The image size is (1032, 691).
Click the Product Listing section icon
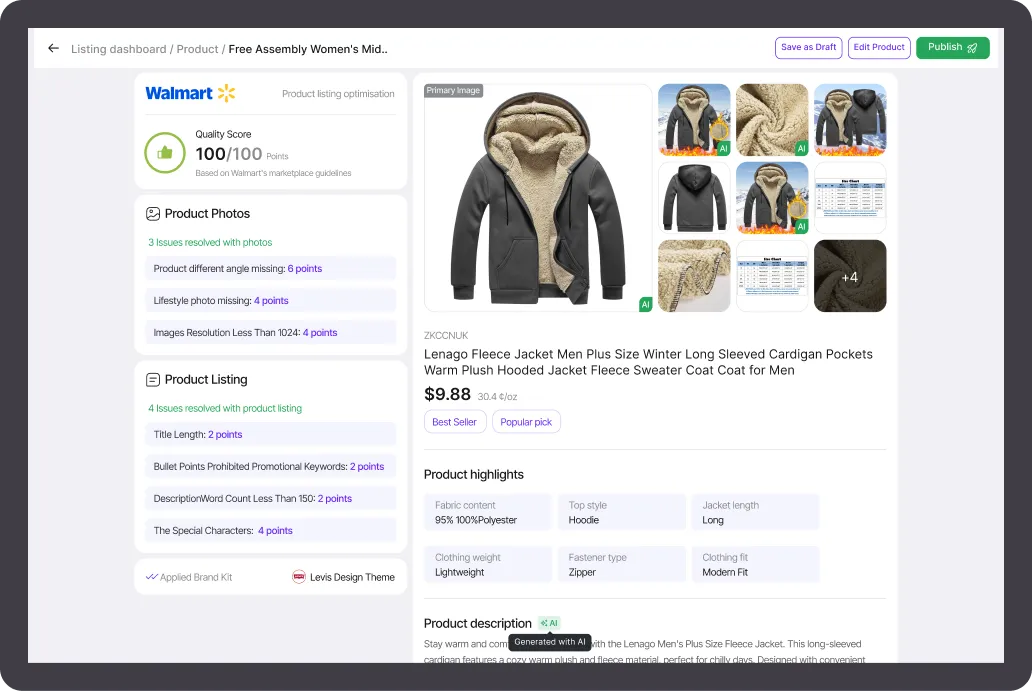pyautogui.click(x=153, y=379)
